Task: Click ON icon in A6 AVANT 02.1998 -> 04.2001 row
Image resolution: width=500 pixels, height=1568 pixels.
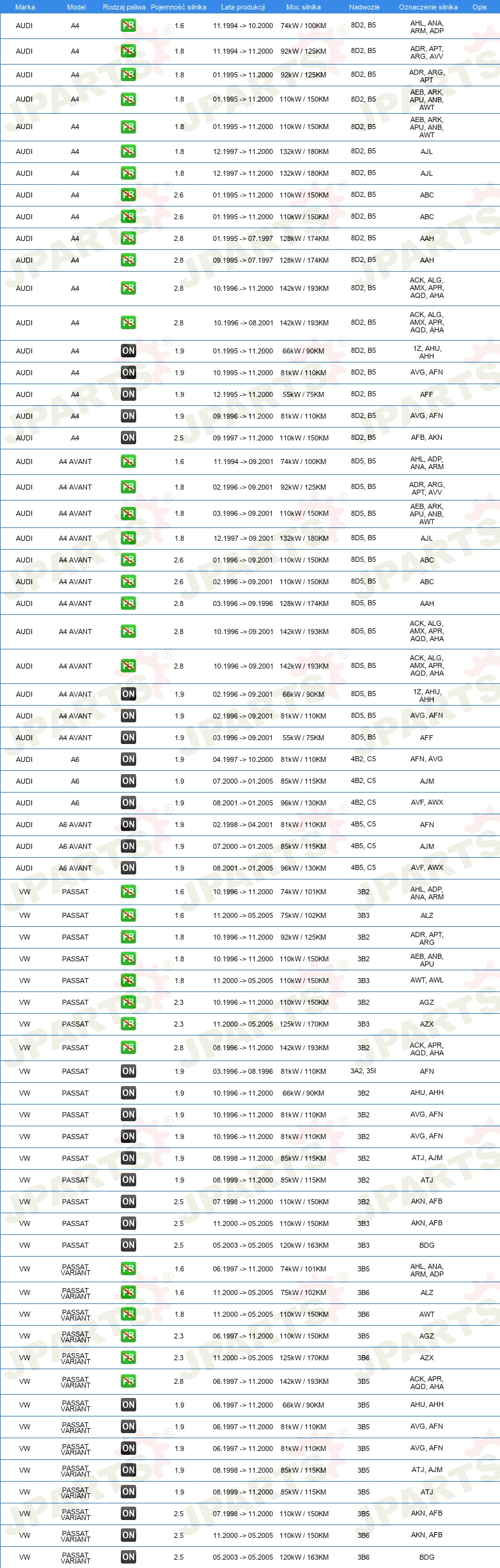Action: point(128,825)
